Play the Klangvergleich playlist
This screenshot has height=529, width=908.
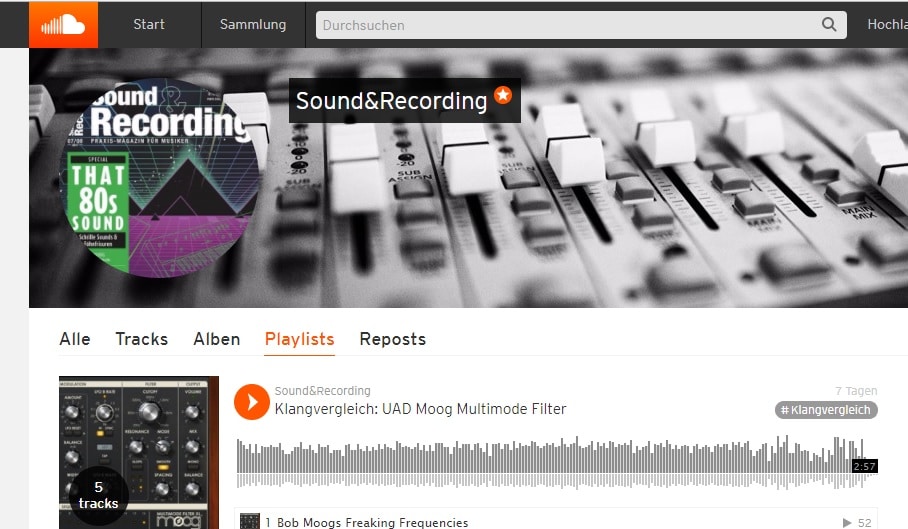(x=251, y=402)
